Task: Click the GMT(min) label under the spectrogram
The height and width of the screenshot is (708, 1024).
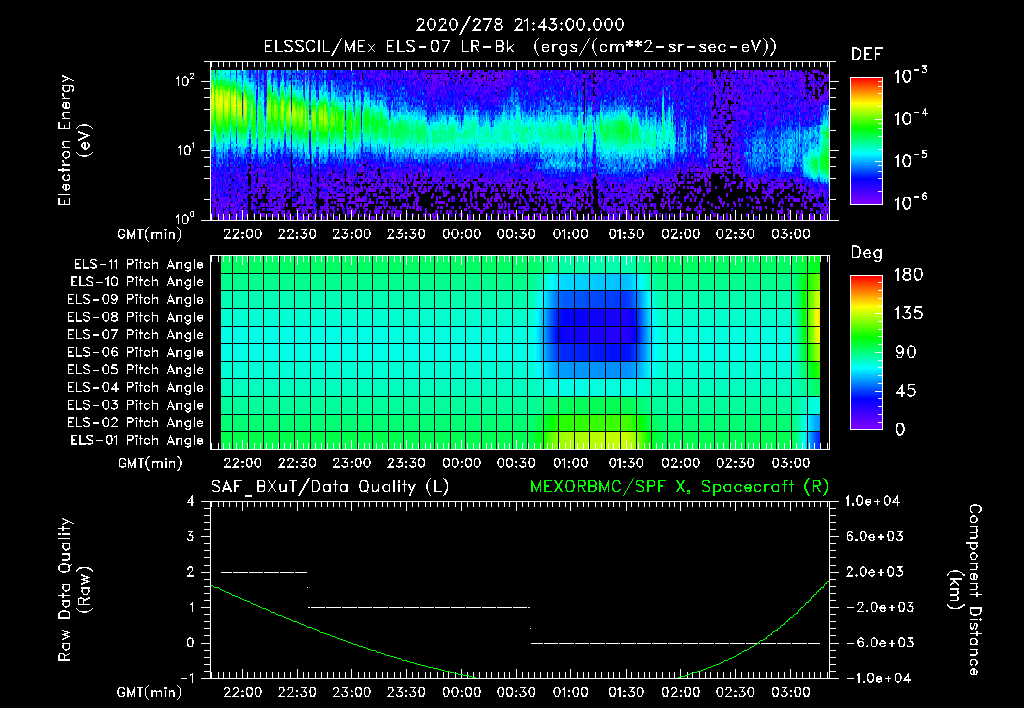Action: 150,235
